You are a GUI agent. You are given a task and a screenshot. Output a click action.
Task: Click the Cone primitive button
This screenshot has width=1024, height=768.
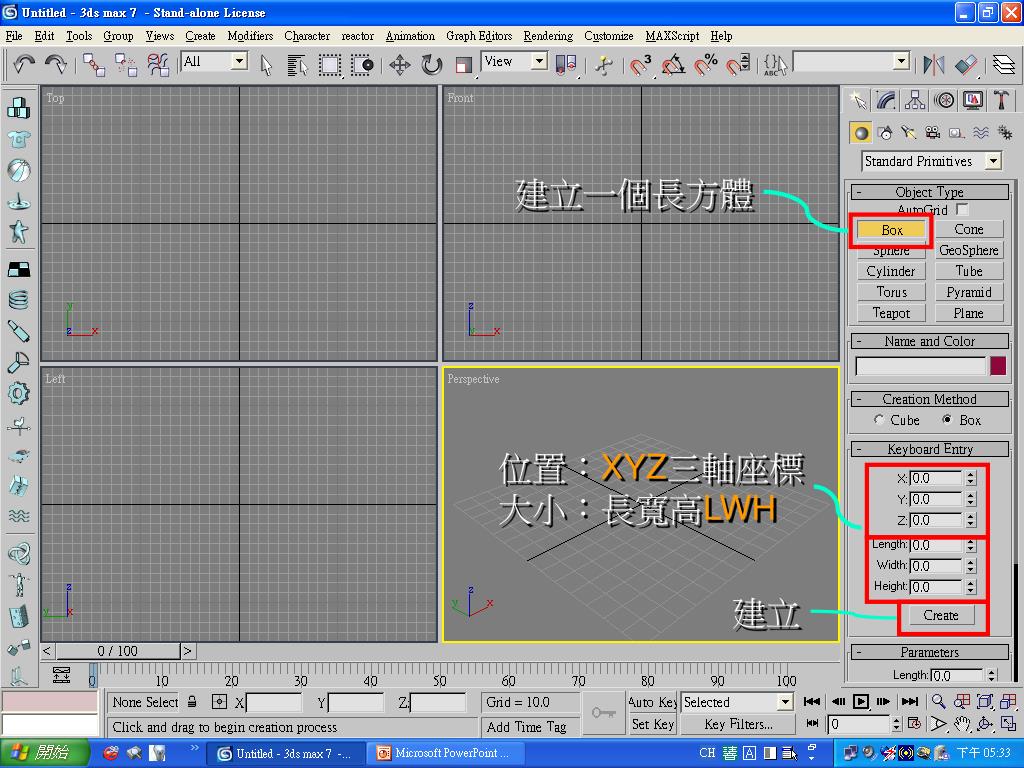968,229
